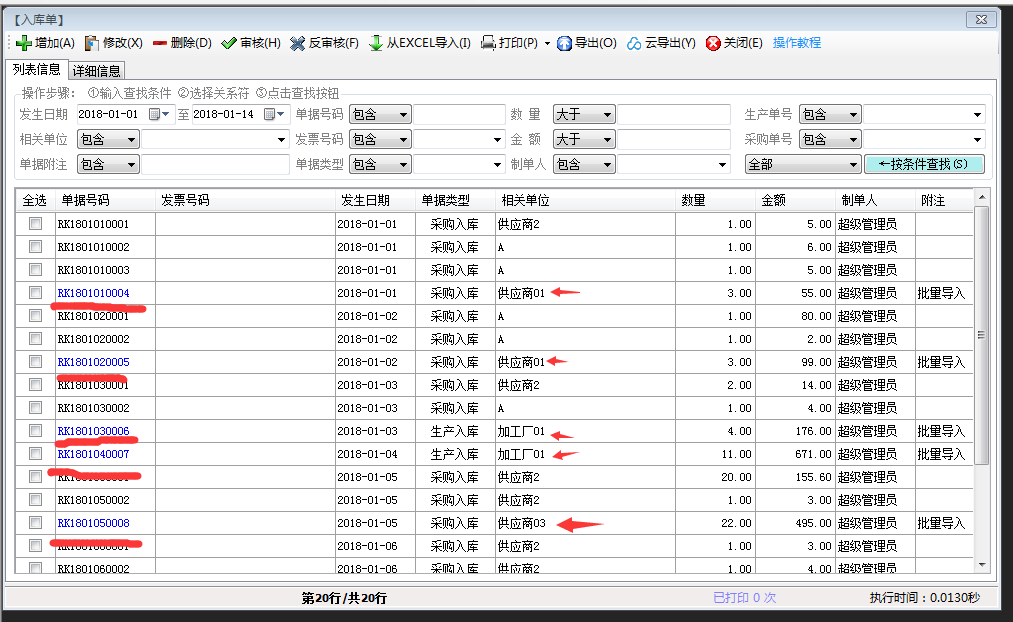Click the green plus 增加(A) icon
Image resolution: width=1013 pixels, height=622 pixels.
24,43
